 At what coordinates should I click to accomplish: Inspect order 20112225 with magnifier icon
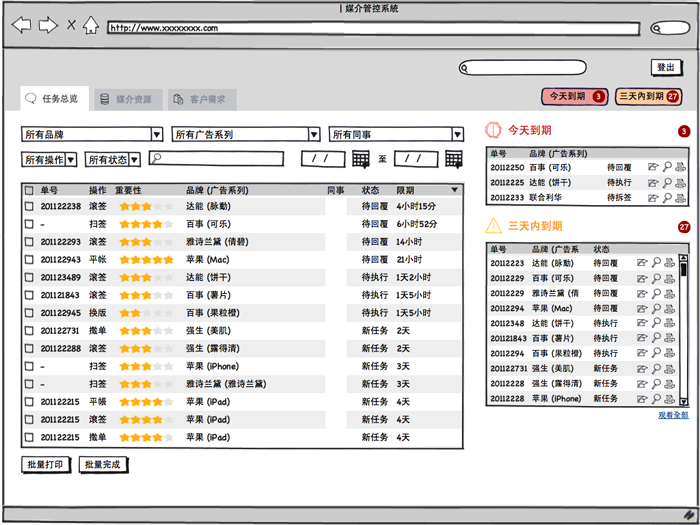click(667, 183)
